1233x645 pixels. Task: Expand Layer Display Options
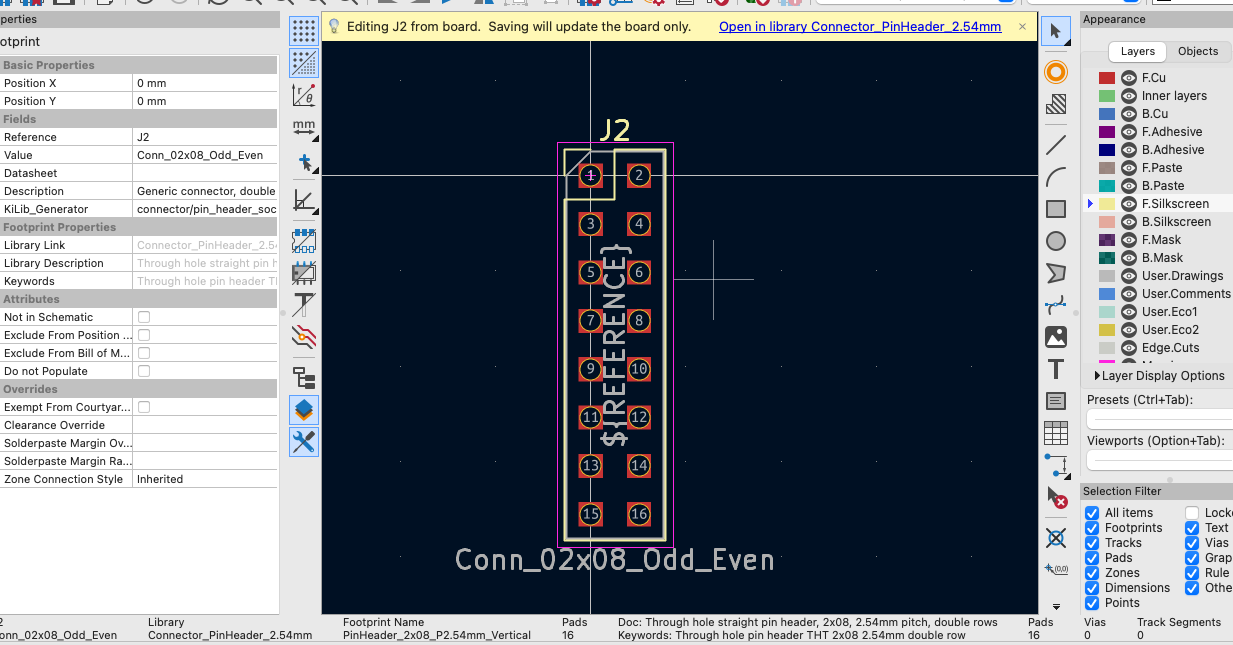point(1159,376)
